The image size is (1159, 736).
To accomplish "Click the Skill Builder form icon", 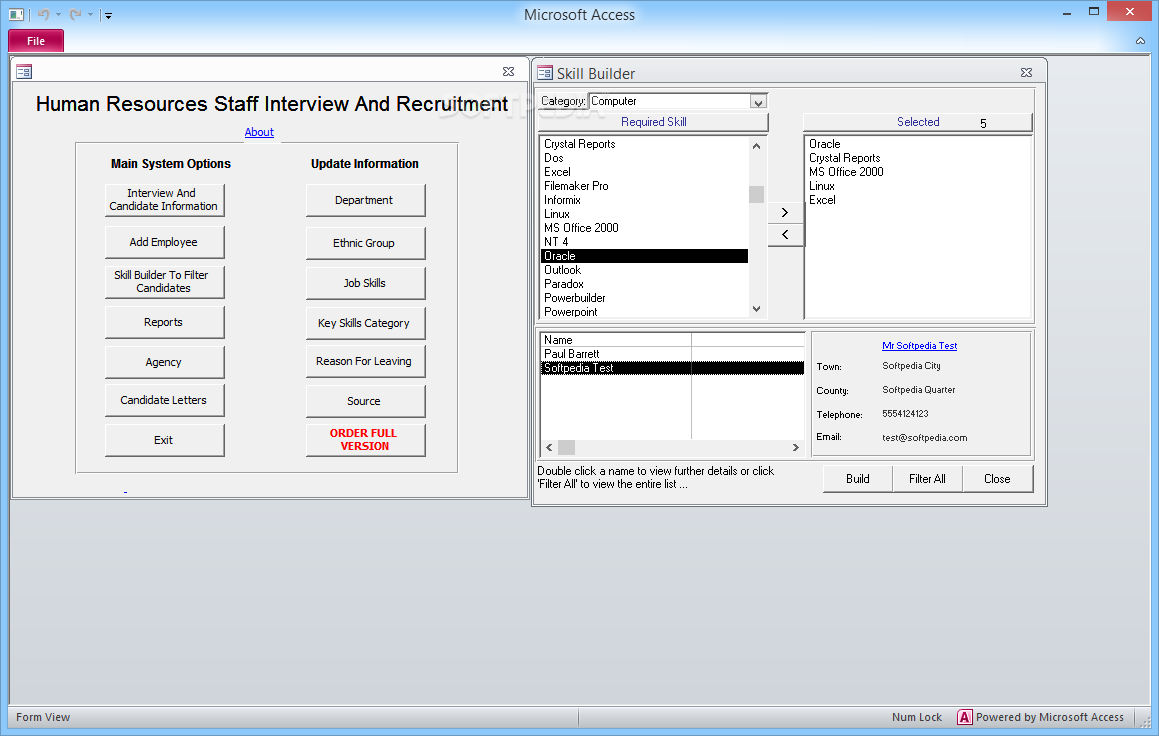I will click(545, 72).
